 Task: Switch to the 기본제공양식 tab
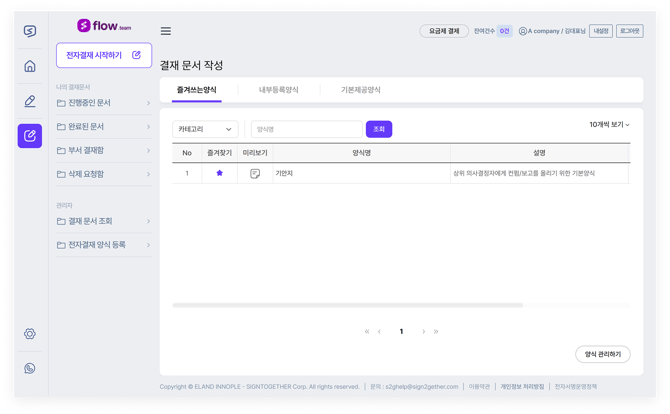pos(360,90)
